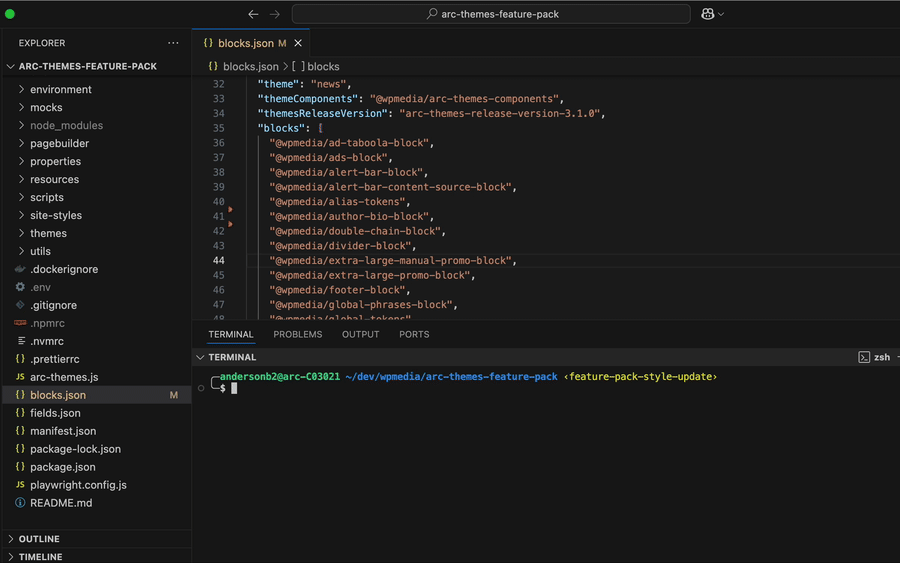This screenshot has height=563, width=900.
Task: Click the .npmrc file icon
Action: [x=20, y=323]
